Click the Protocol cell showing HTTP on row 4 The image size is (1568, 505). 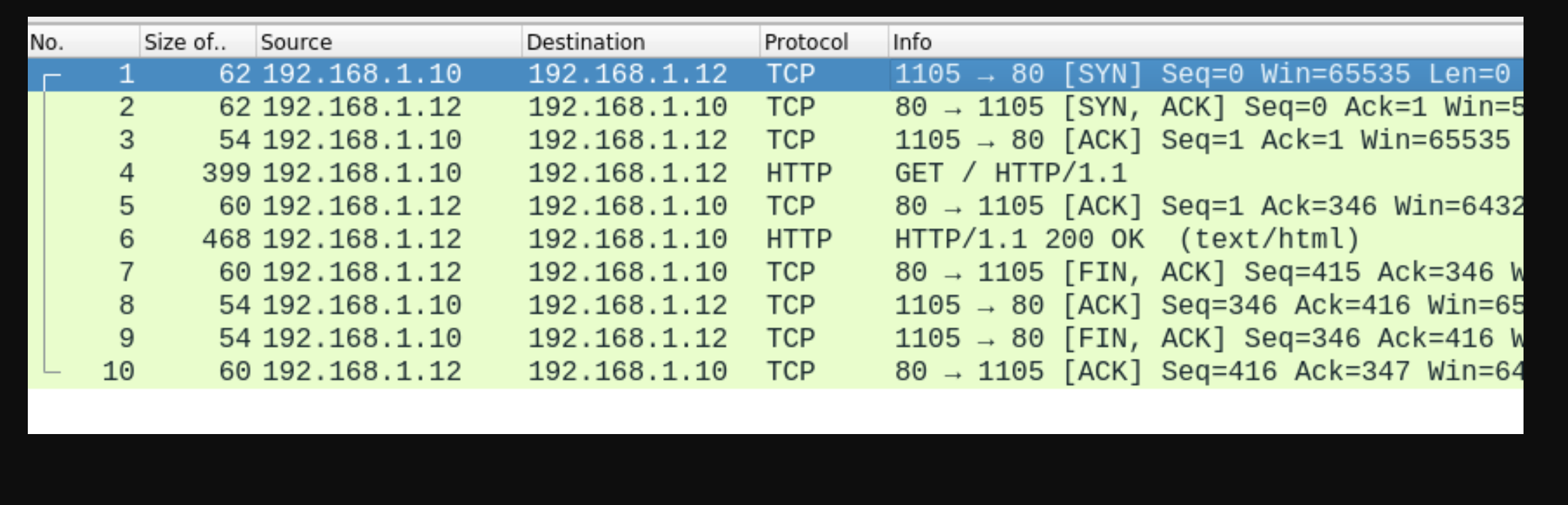pyautogui.click(x=799, y=172)
